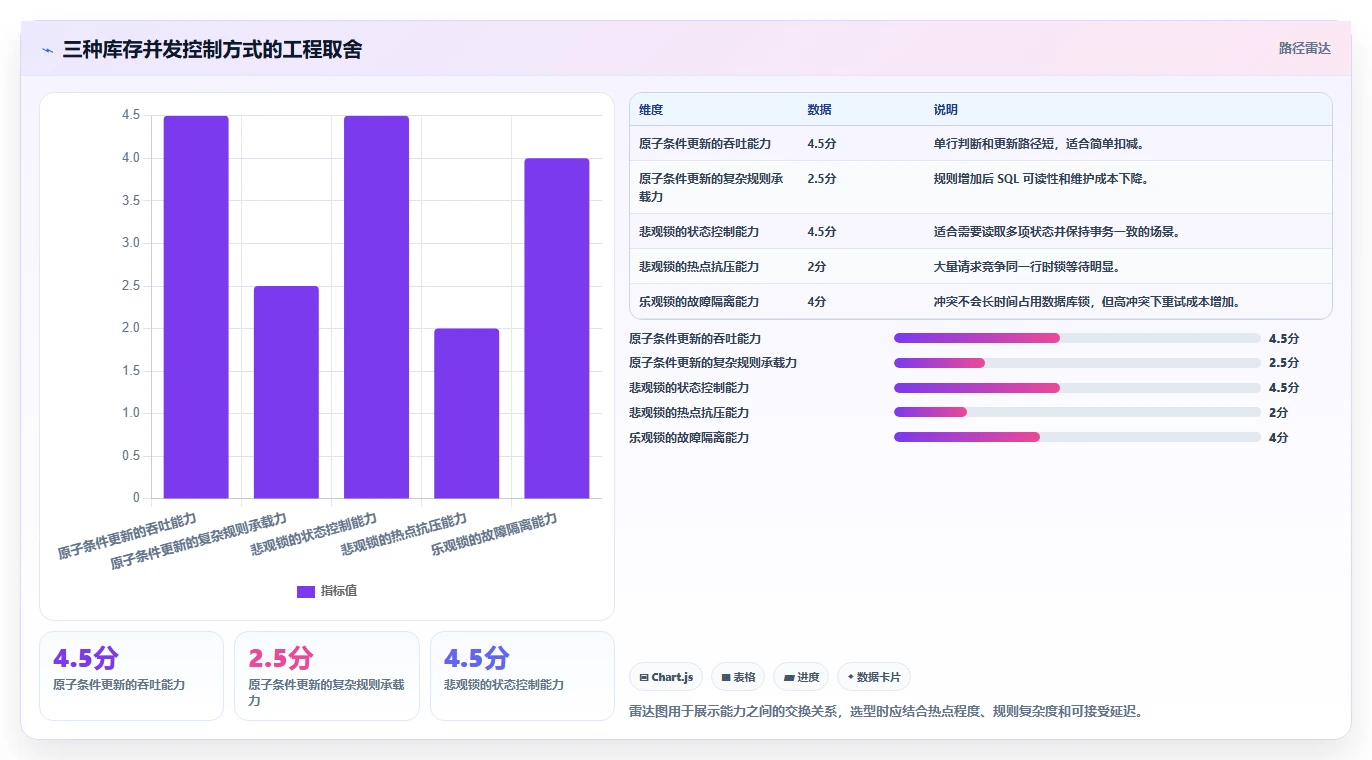
Task: Click the Chart.js tag
Action: point(666,677)
